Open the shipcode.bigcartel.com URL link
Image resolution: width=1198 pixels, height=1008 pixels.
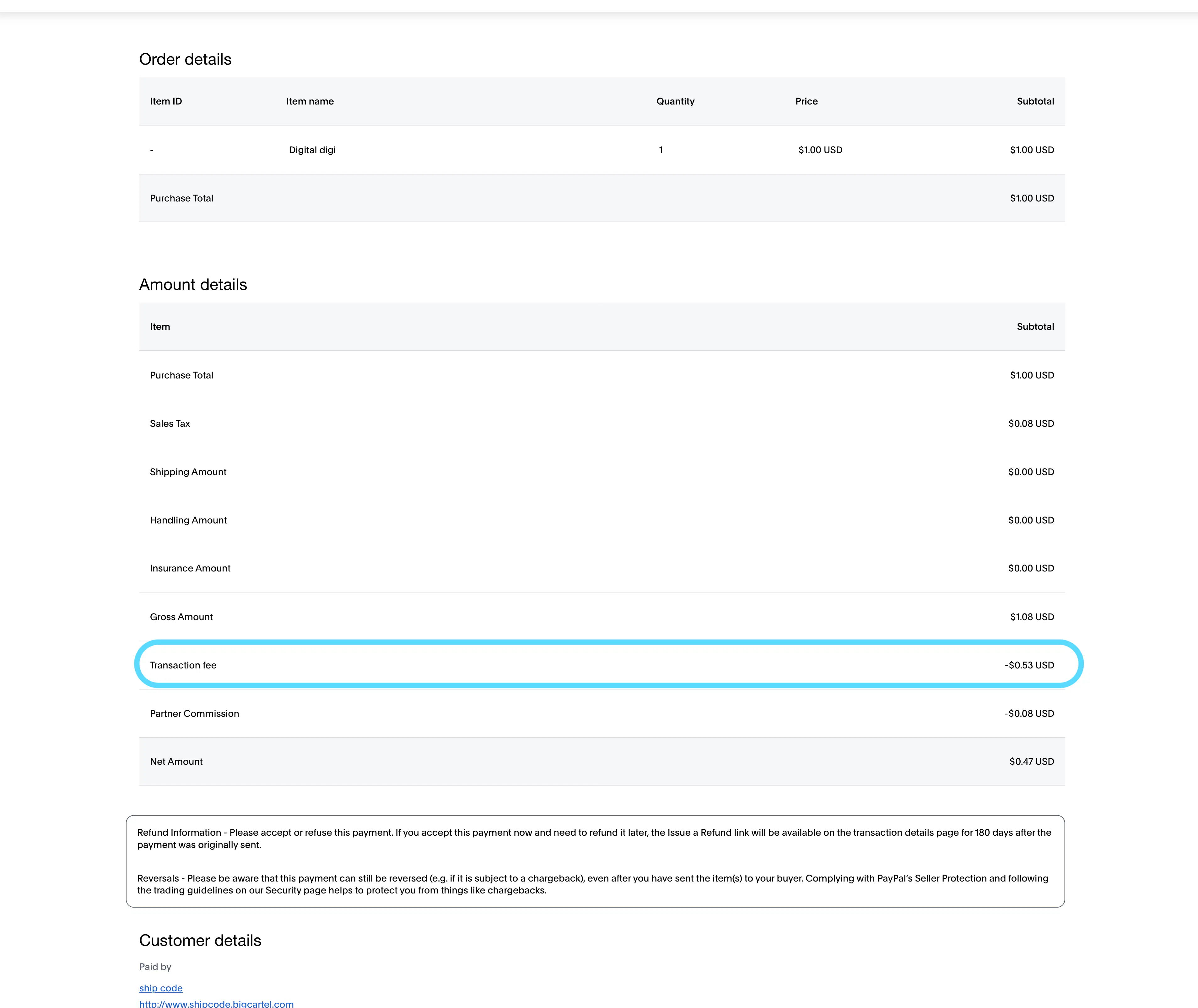coord(216,1003)
